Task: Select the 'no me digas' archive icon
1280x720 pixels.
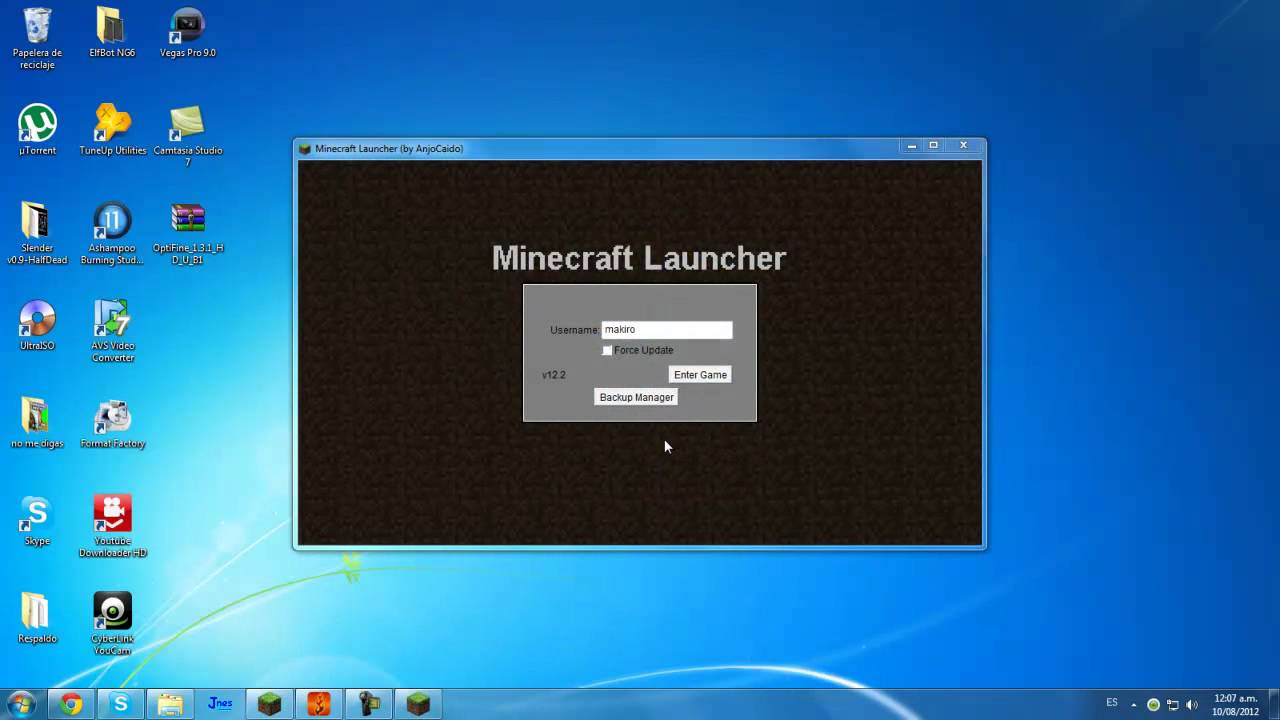Action: [x=37, y=423]
